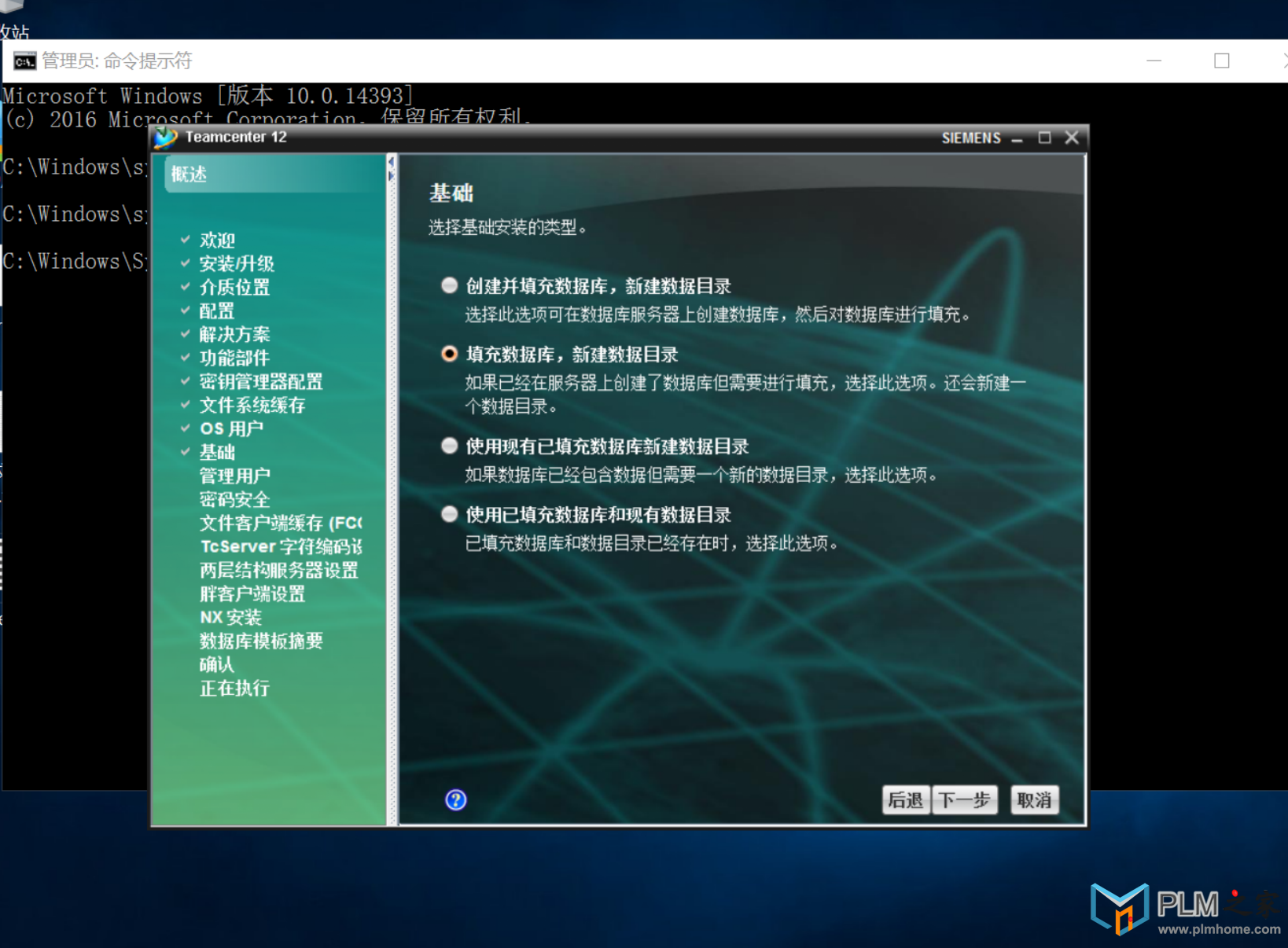Click the 文件系统缓存 step
Screen dimensions: 1288x948
pos(252,405)
